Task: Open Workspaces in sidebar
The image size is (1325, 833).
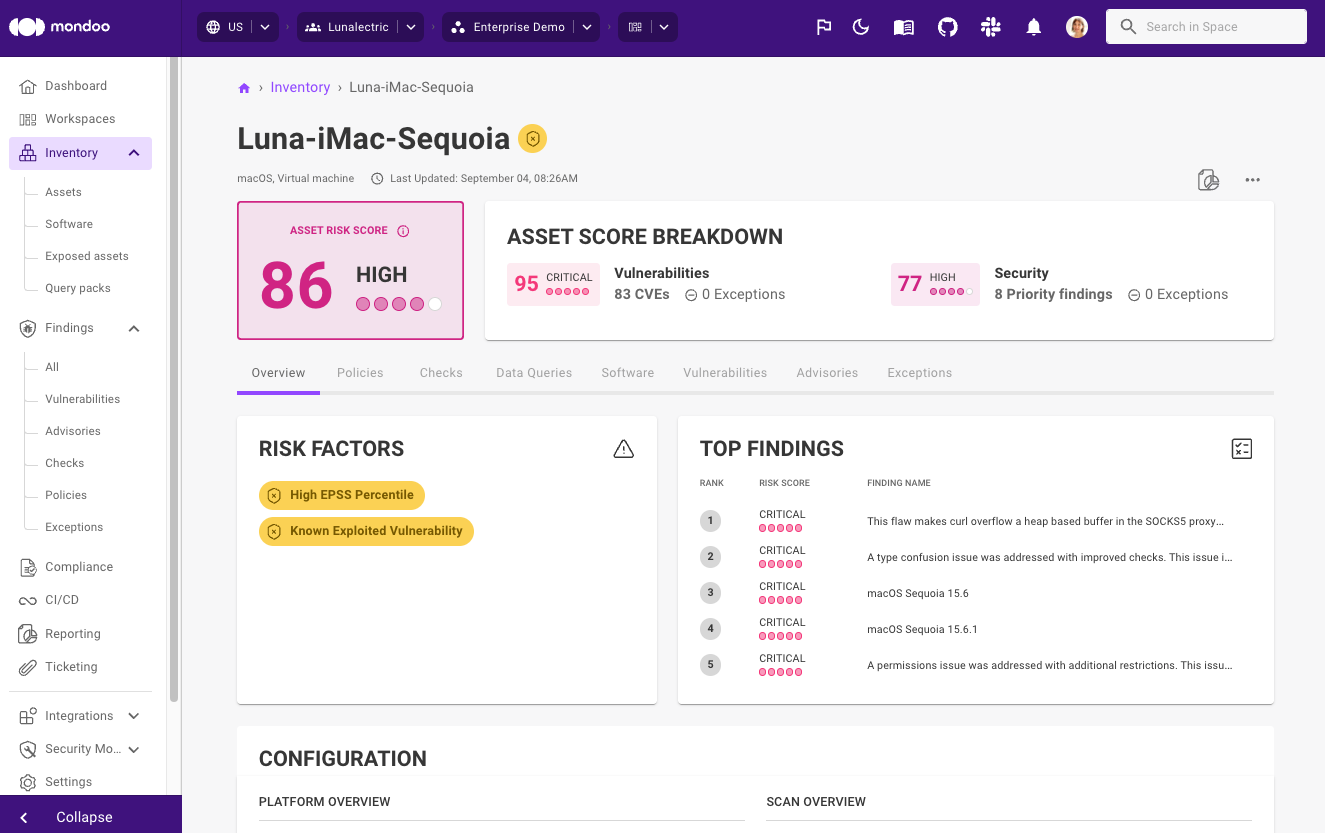Action: 80,119
